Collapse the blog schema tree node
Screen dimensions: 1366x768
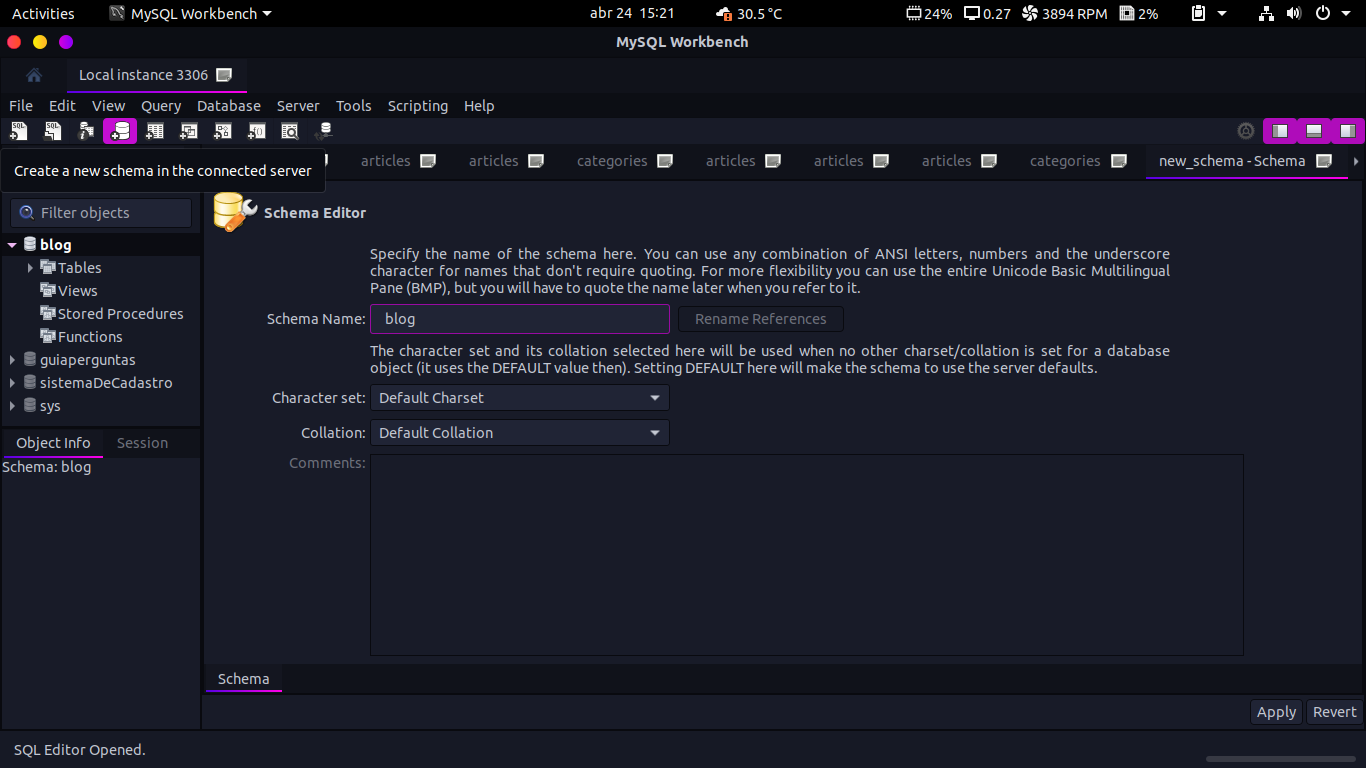click(12, 245)
